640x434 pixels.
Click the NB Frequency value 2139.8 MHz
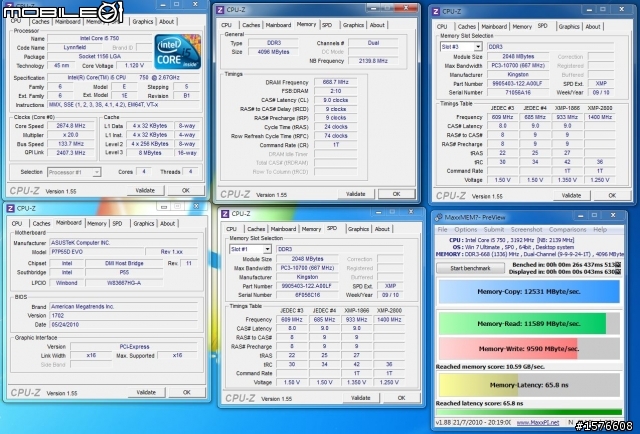point(373,61)
